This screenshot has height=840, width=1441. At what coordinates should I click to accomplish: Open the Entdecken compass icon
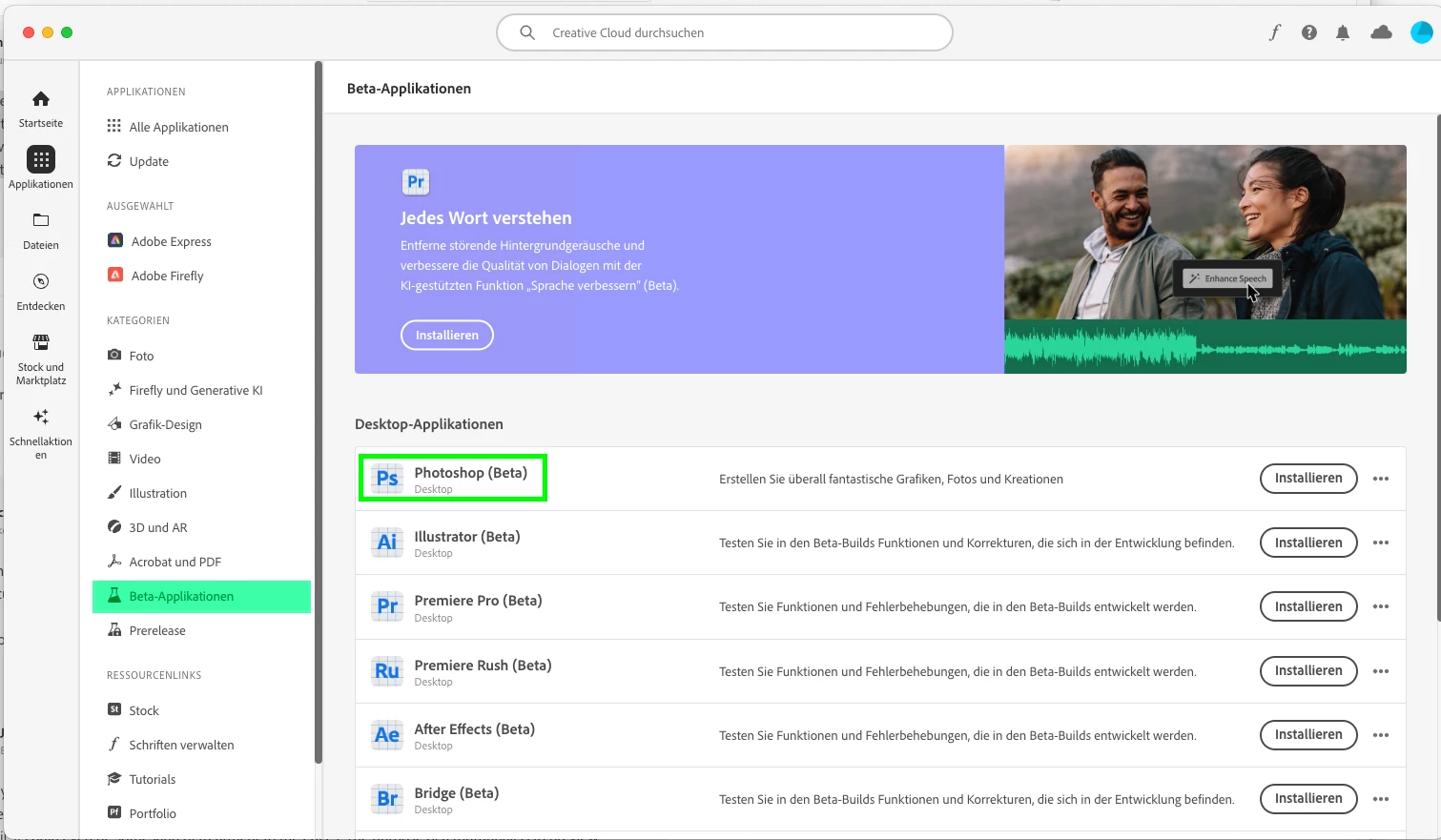click(41, 281)
